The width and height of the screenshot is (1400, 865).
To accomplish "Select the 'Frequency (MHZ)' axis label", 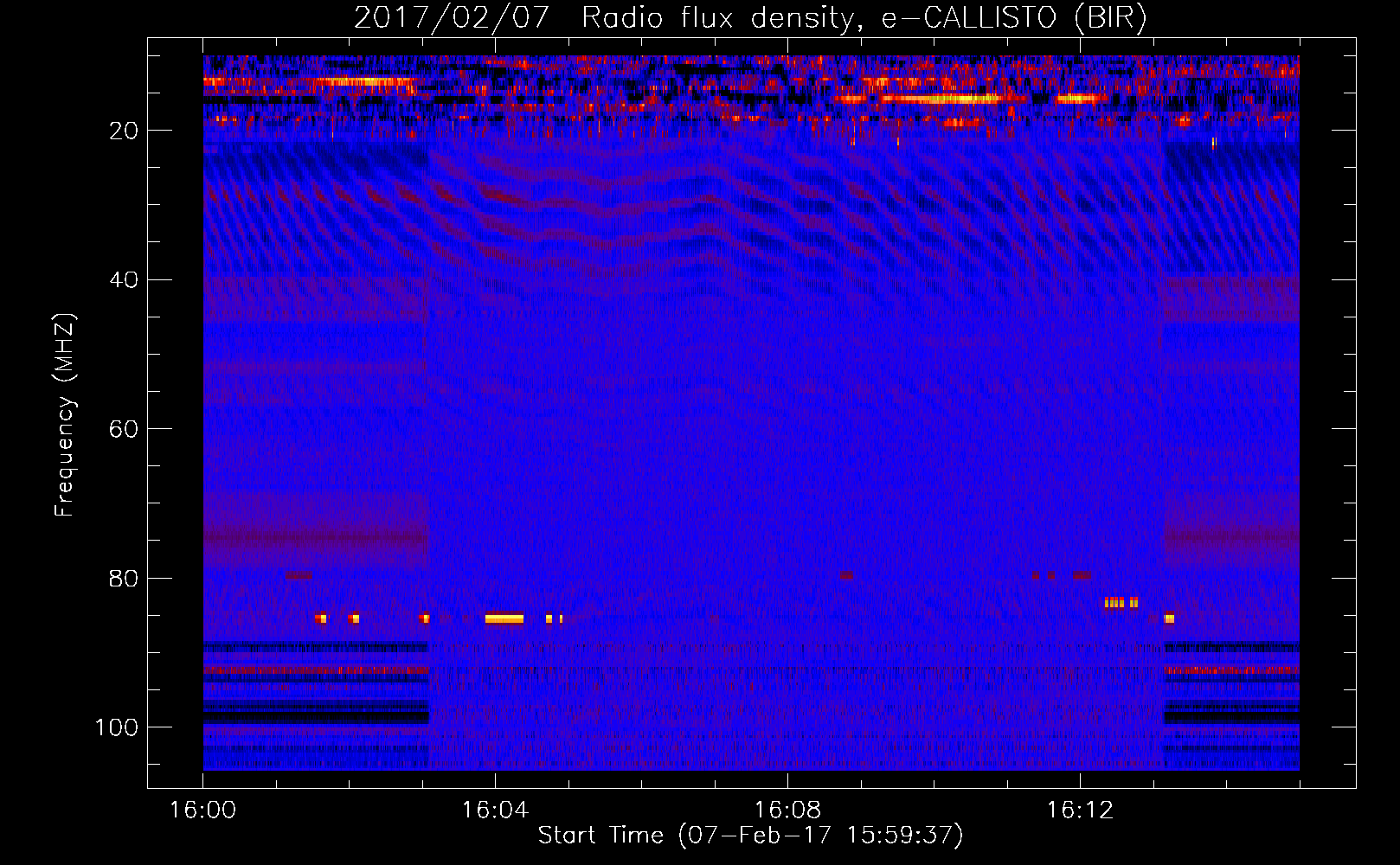I will coord(65,415).
